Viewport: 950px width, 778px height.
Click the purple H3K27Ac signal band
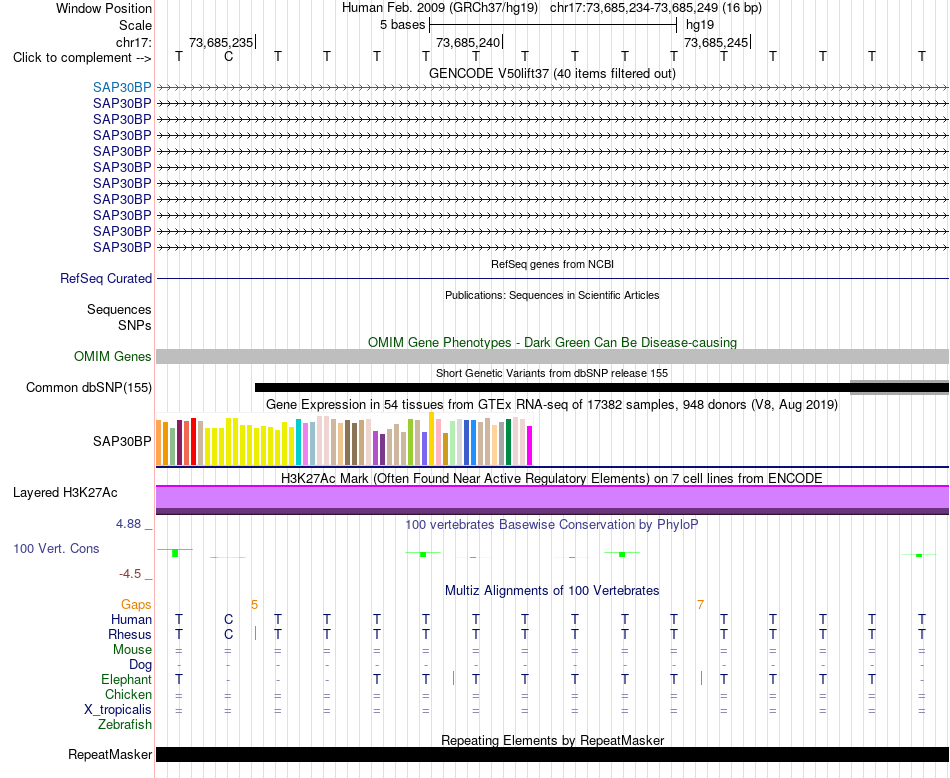[x=552, y=500]
